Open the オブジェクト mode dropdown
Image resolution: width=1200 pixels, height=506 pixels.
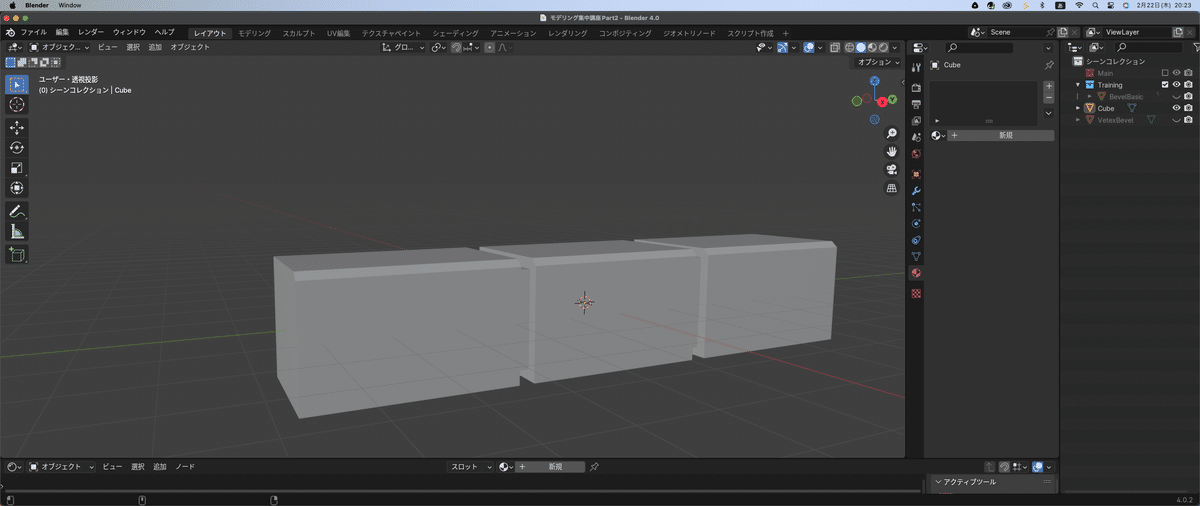(x=60, y=47)
